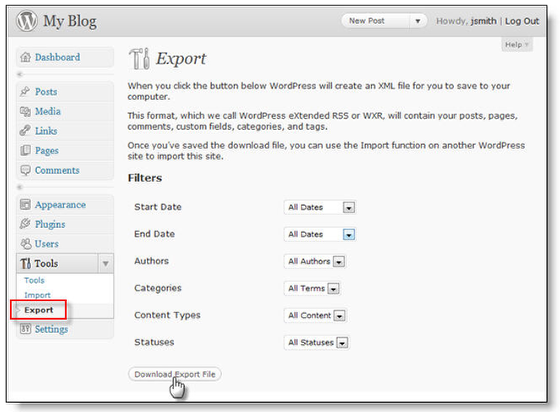560x412 pixels.
Task: Click the Authors label
Action: 151,261
